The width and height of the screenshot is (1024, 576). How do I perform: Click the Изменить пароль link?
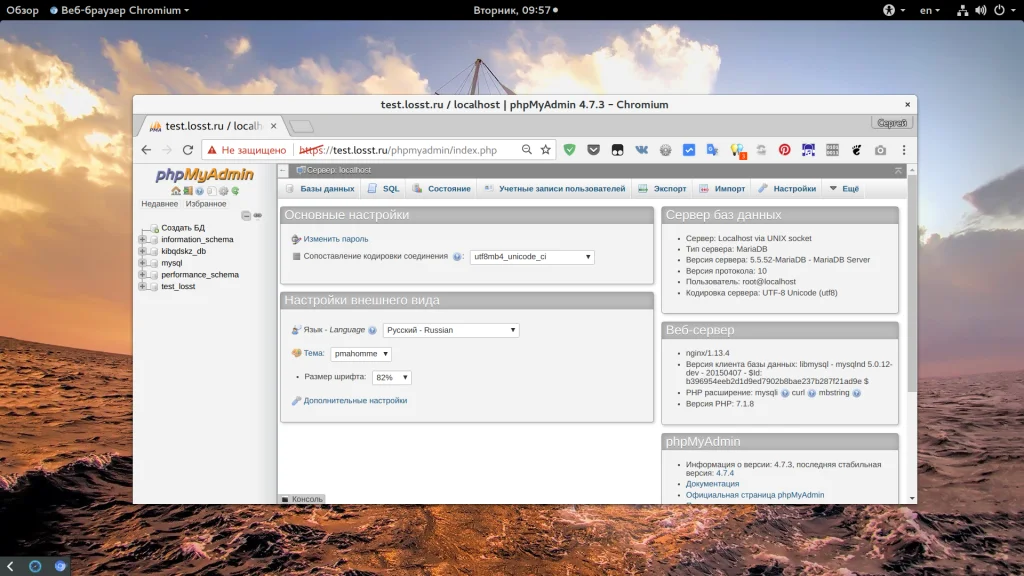[336, 239]
